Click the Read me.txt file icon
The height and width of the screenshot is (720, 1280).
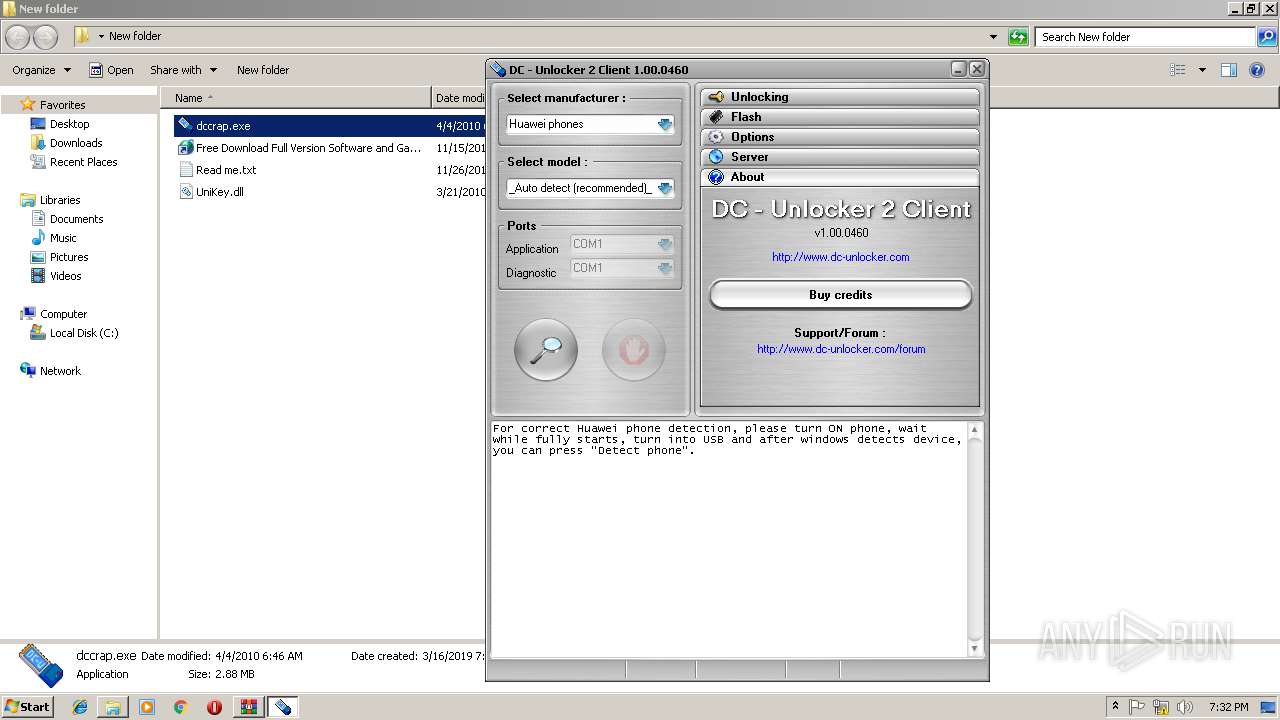pyautogui.click(x=186, y=170)
